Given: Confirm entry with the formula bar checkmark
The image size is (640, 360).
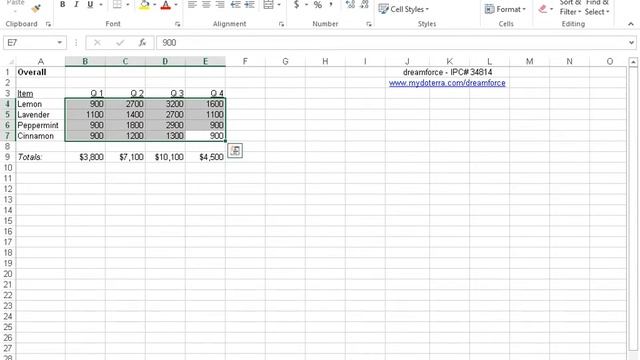Looking at the screenshot, I should 120,42.
